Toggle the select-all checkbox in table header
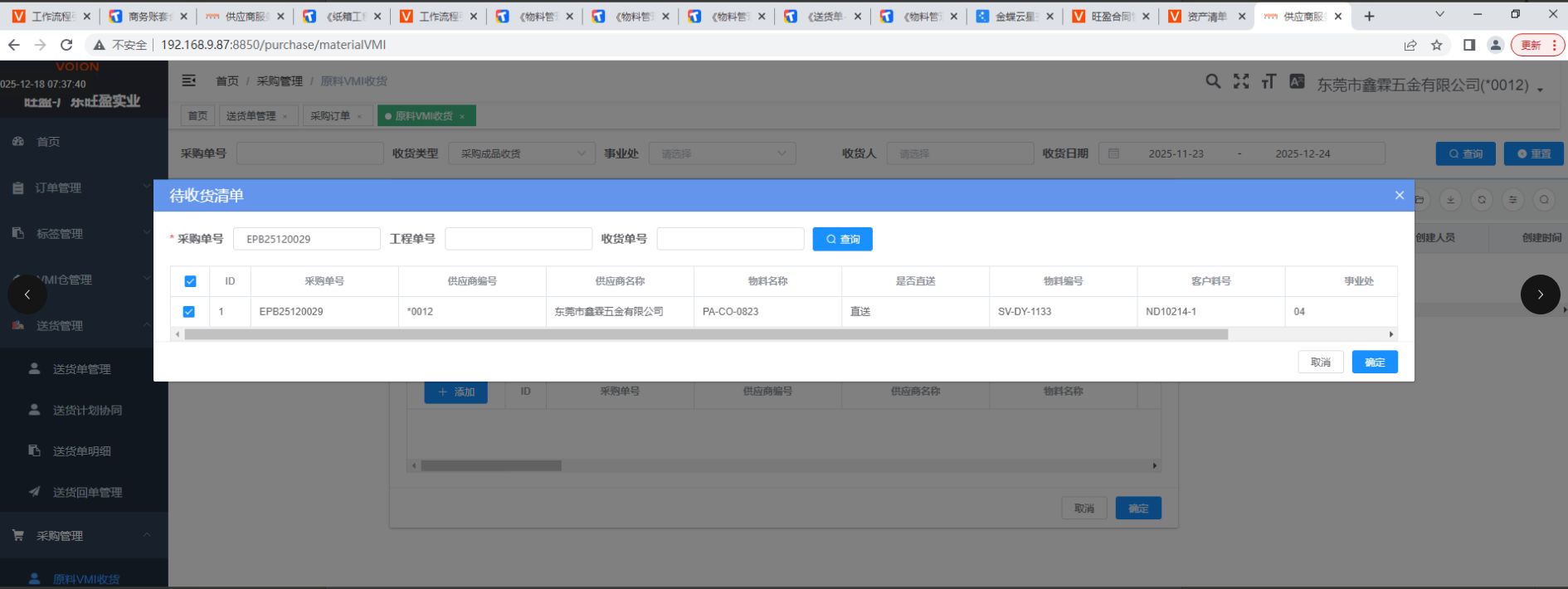Screen dimensions: 1568x589 coord(190,281)
